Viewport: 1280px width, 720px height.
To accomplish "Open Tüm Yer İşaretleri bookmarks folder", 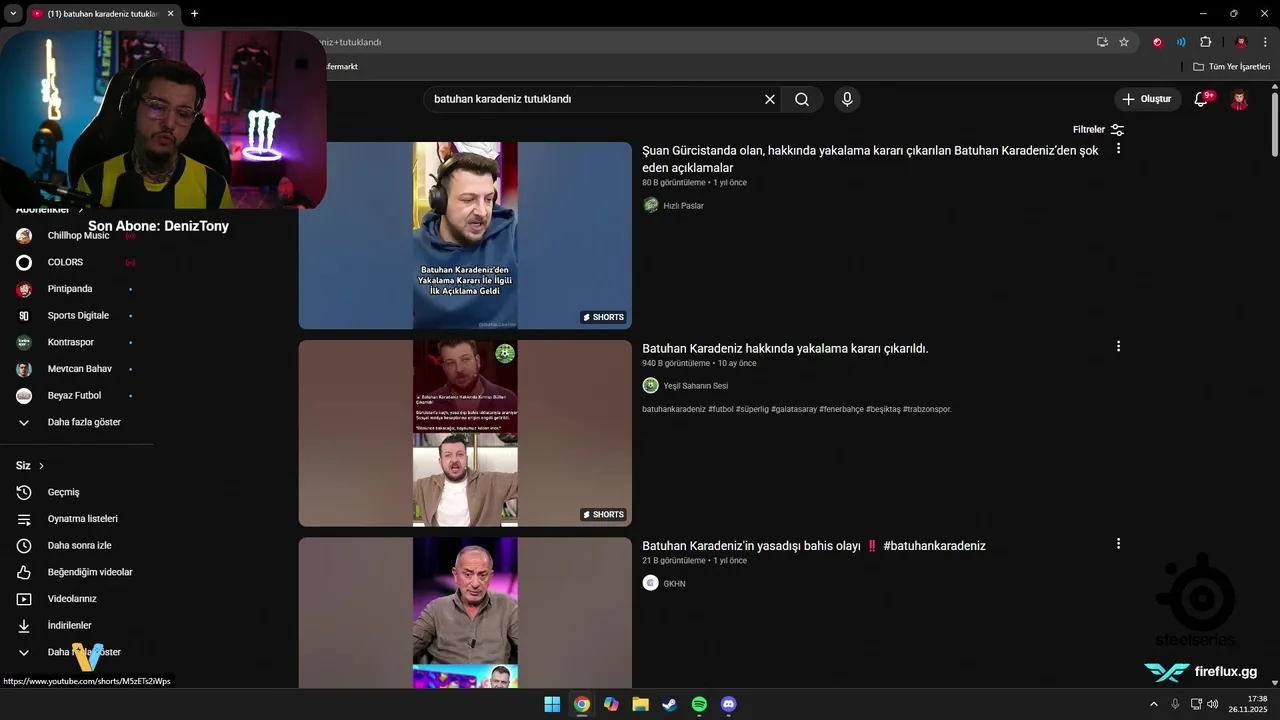I will tap(1231, 67).
